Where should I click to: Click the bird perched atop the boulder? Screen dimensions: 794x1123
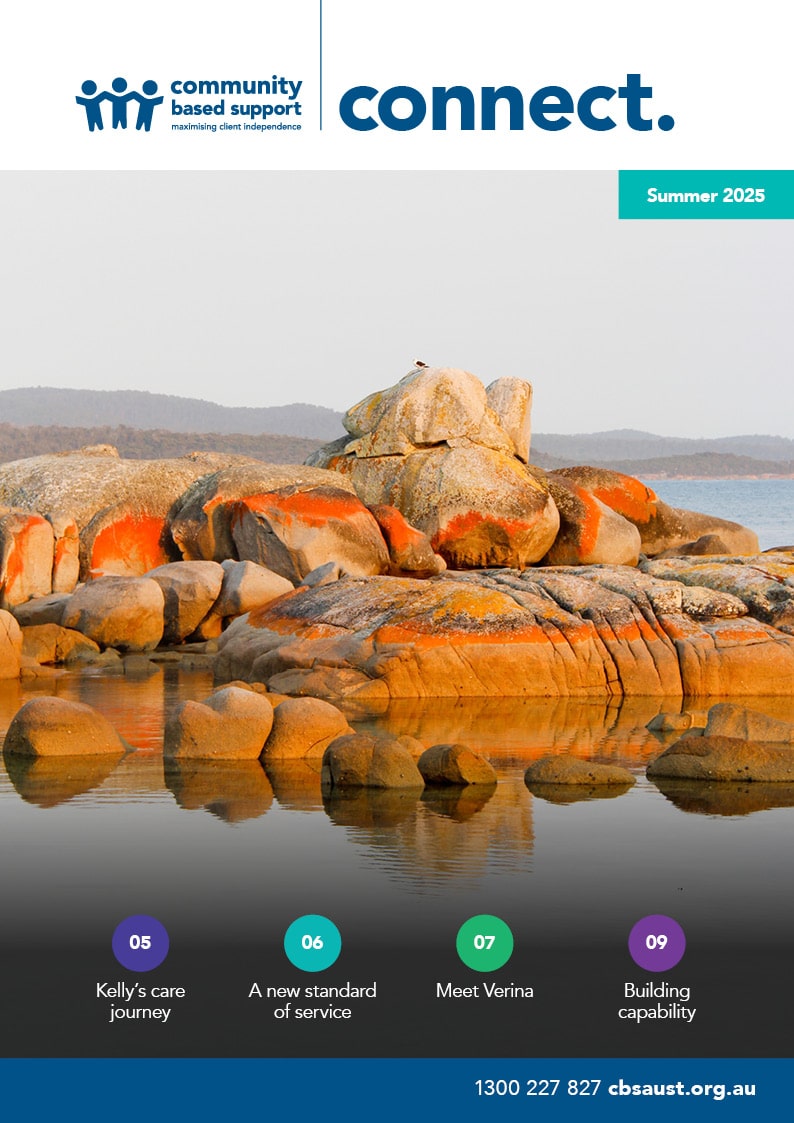point(421,364)
